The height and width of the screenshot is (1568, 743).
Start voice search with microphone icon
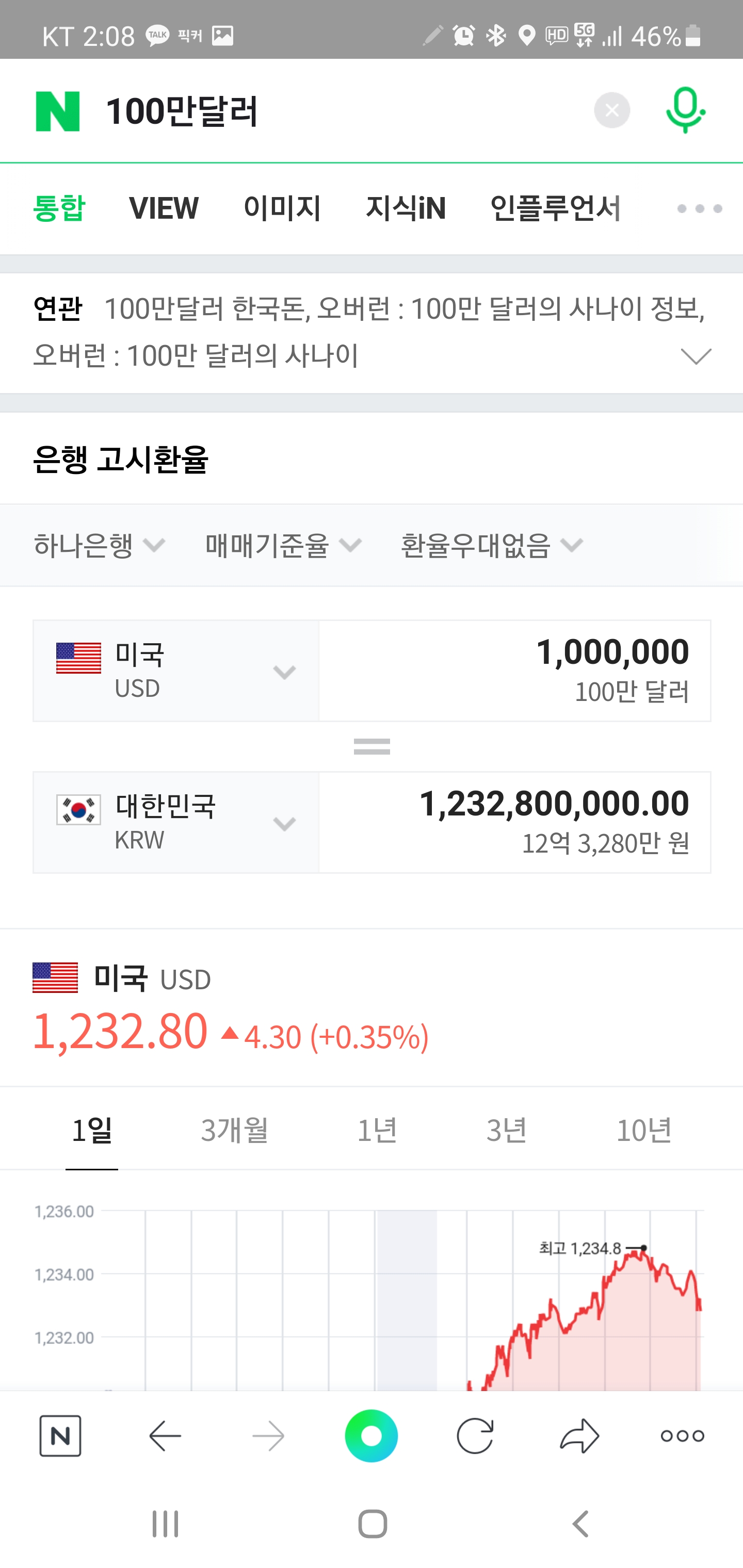(x=685, y=110)
